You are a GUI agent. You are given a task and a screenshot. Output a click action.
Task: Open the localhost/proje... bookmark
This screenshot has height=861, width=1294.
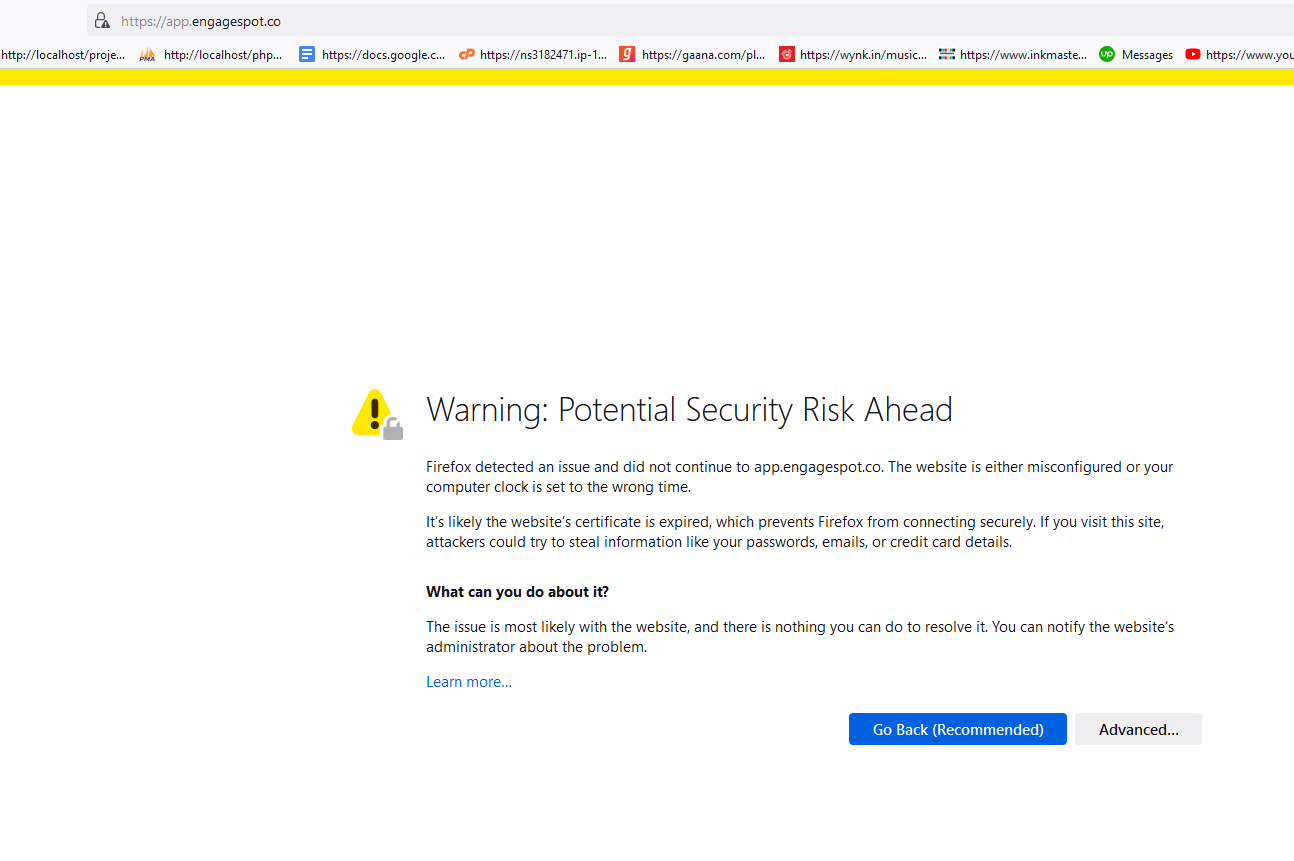point(63,55)
